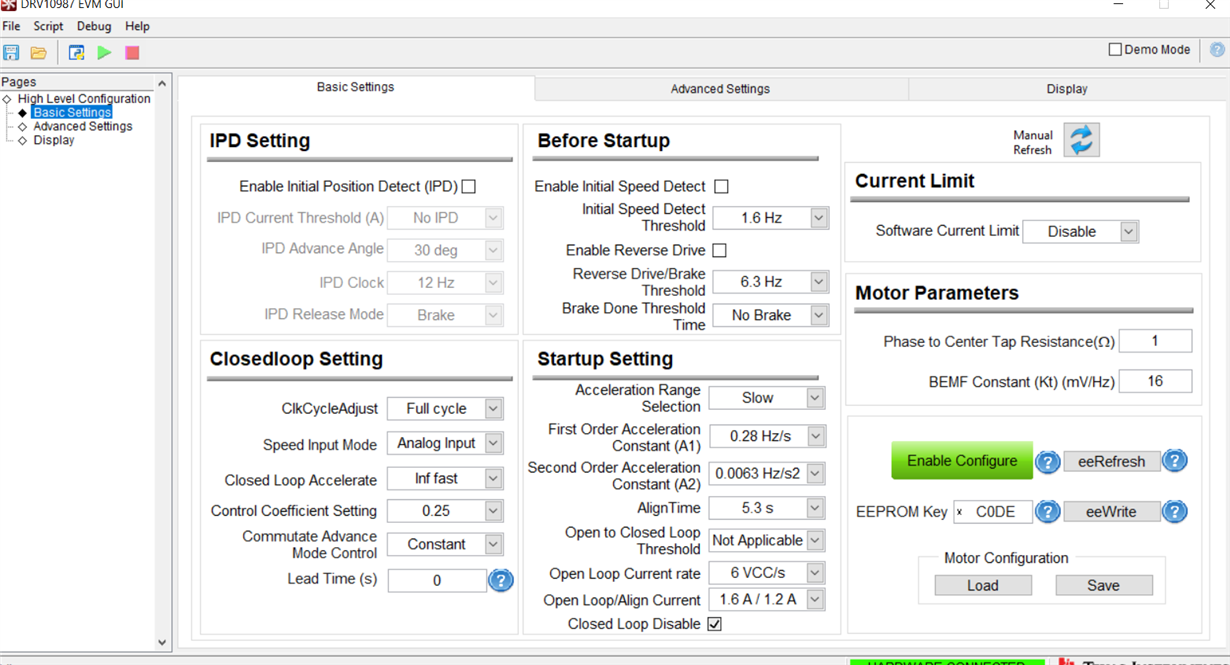Image resolution: width=1230 pixels, height=665 pixels.
Task: Click the reload script icon in toolbar
Action: click(76, 52)
